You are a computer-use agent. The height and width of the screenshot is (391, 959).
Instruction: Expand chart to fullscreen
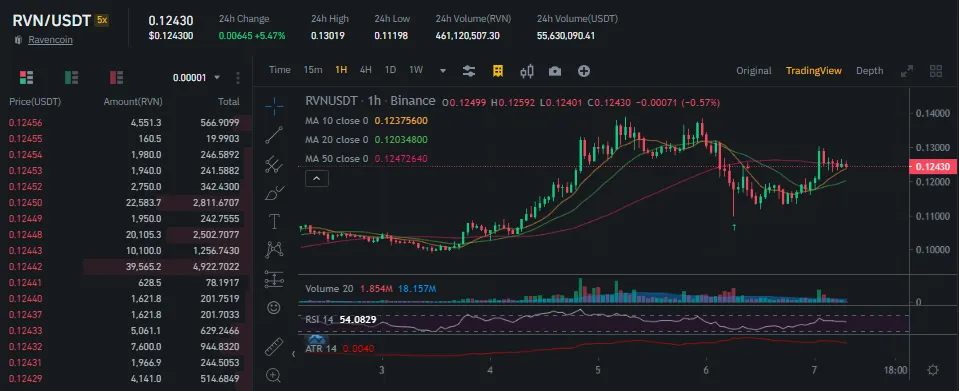907,71
